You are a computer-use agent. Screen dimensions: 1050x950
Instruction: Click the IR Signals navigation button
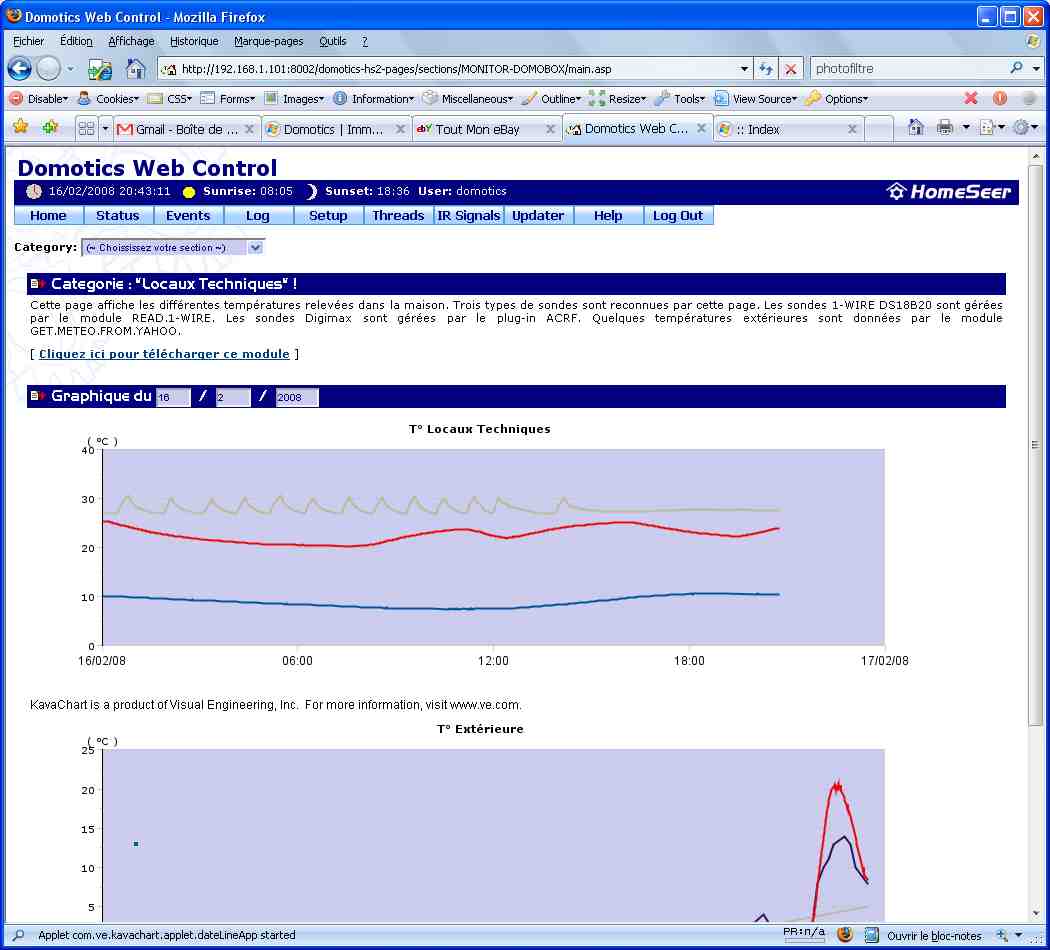(469, 216)
